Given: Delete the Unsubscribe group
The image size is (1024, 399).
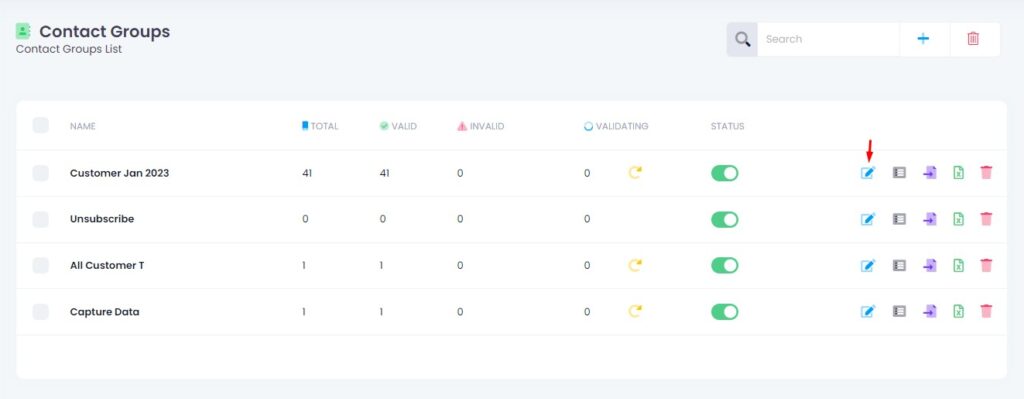Looking at the screenshot, I should click(986, 219).
